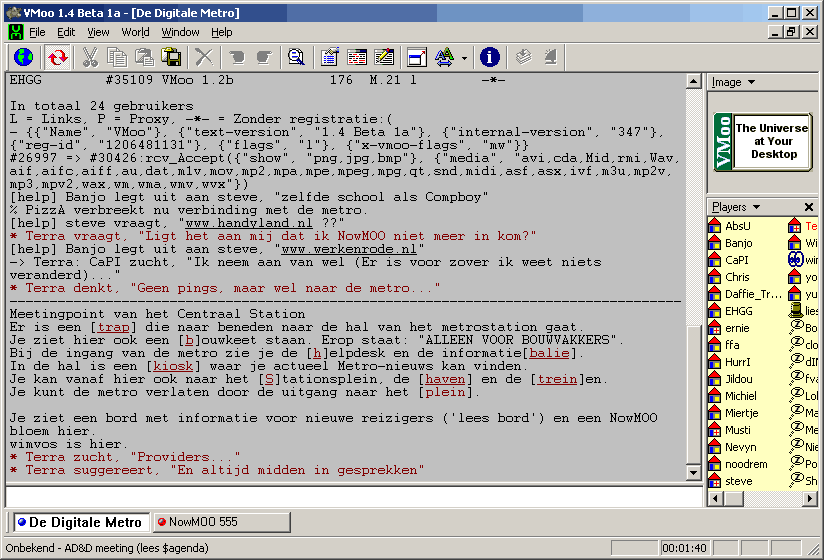
Task: Click The Universe at Your Desktop banner
Action: (763, 142)
